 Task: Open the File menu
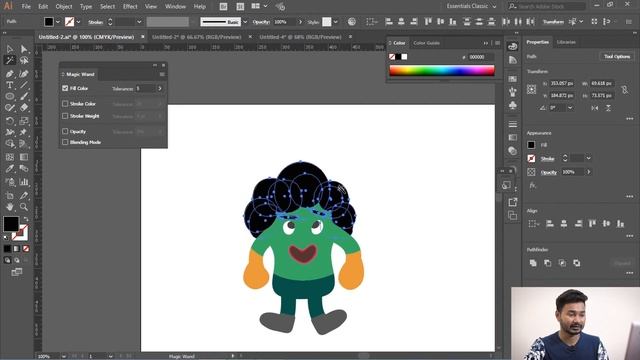26,7
